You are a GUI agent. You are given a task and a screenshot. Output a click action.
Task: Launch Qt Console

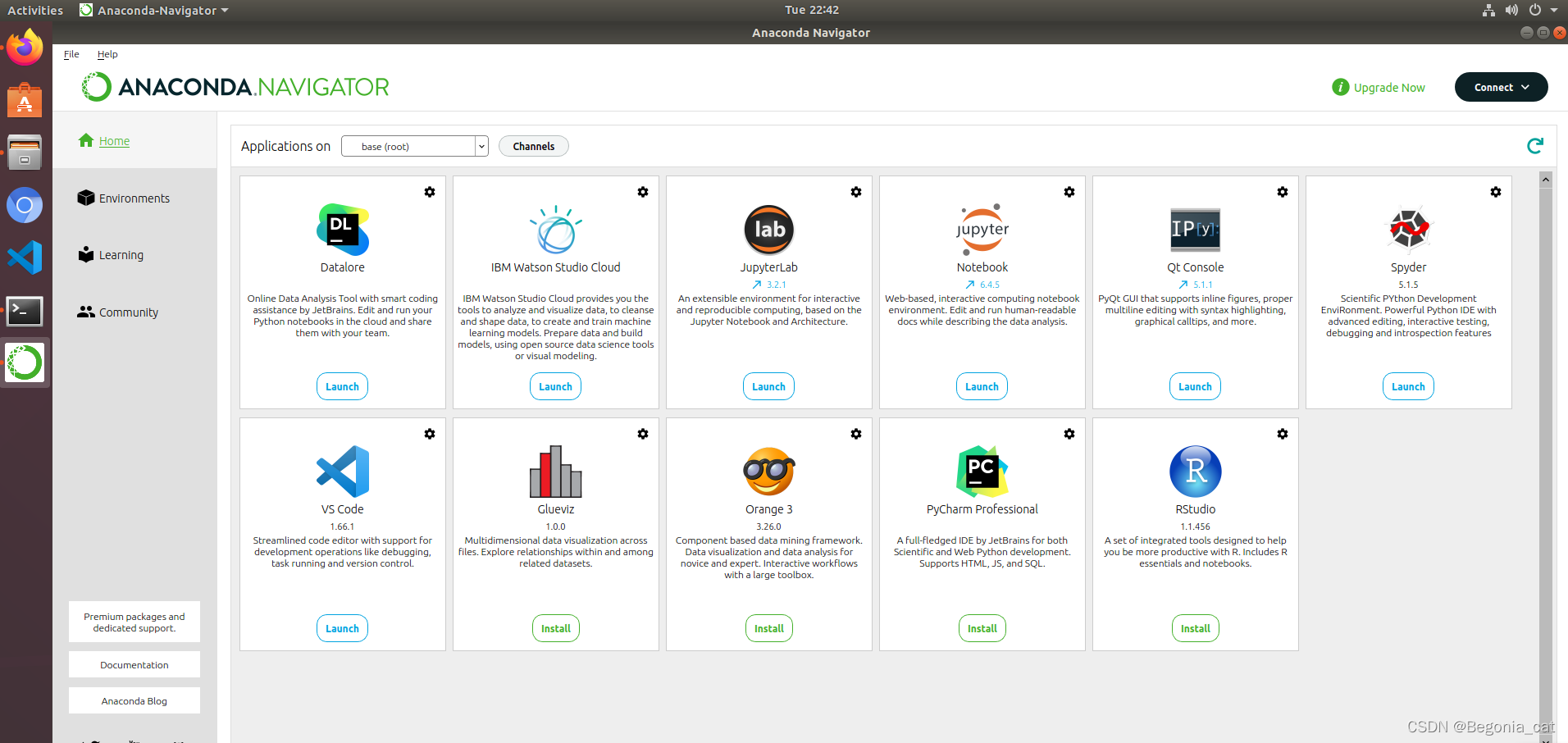(1196, 386)
